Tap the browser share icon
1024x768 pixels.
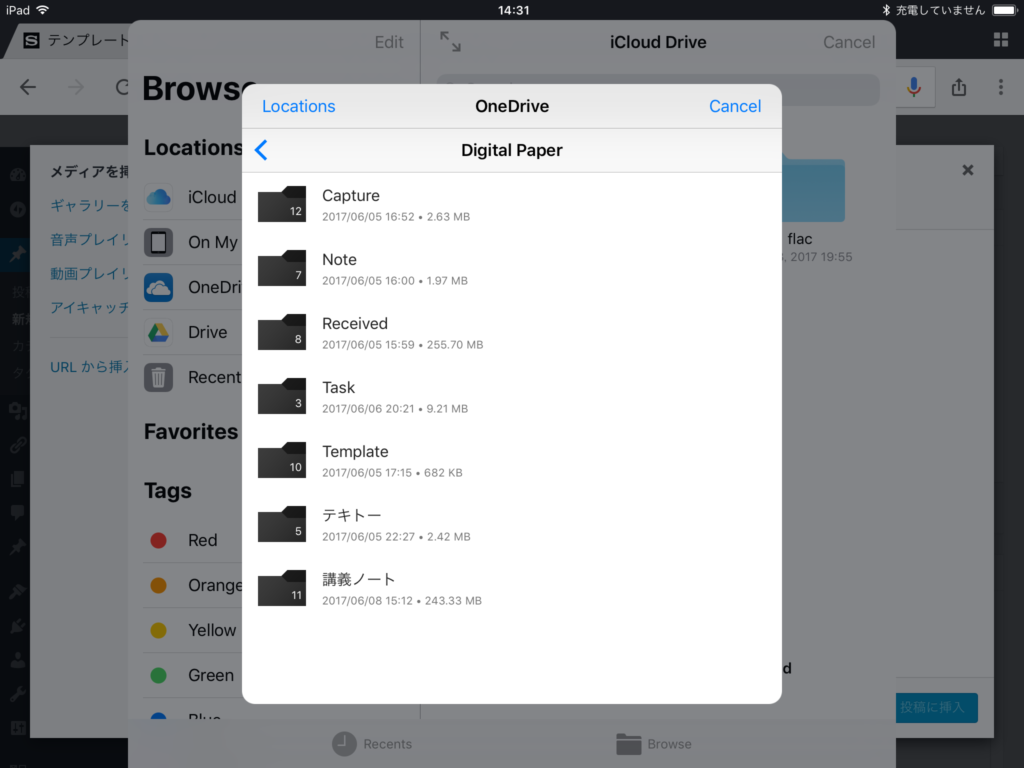[x=959, y=87]
